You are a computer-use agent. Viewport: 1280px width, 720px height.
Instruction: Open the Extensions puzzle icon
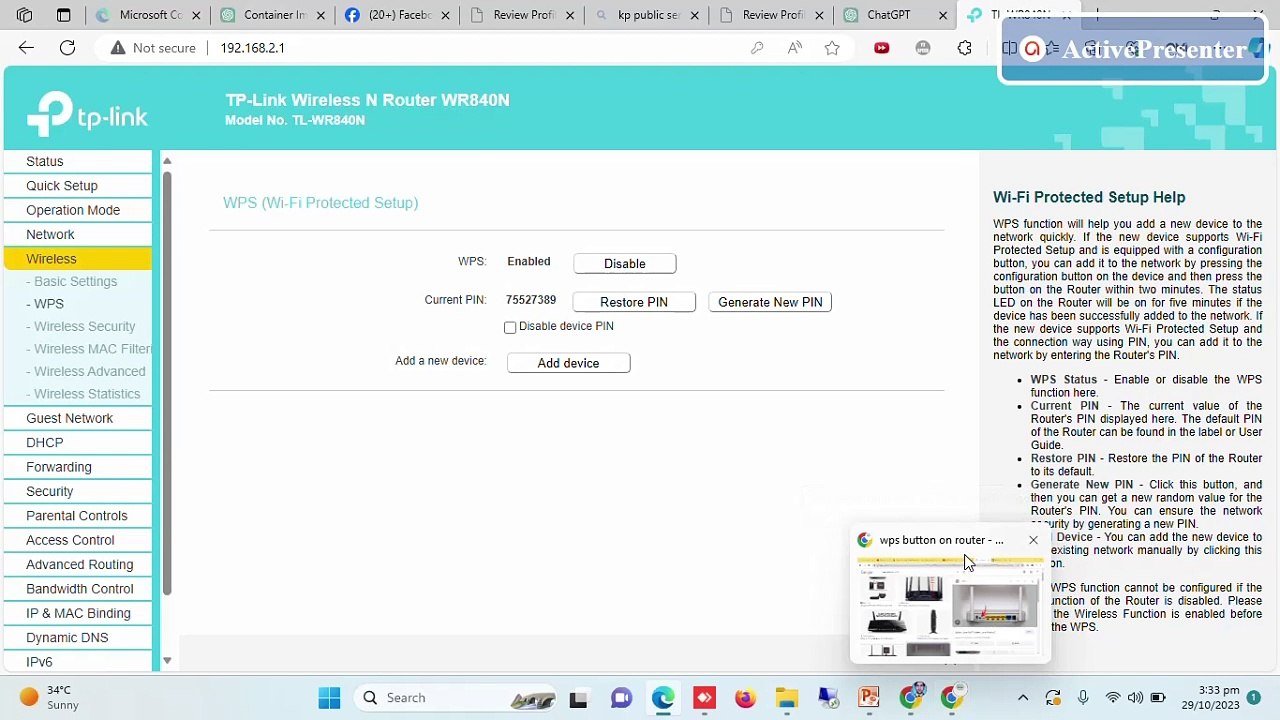[964, 48]
